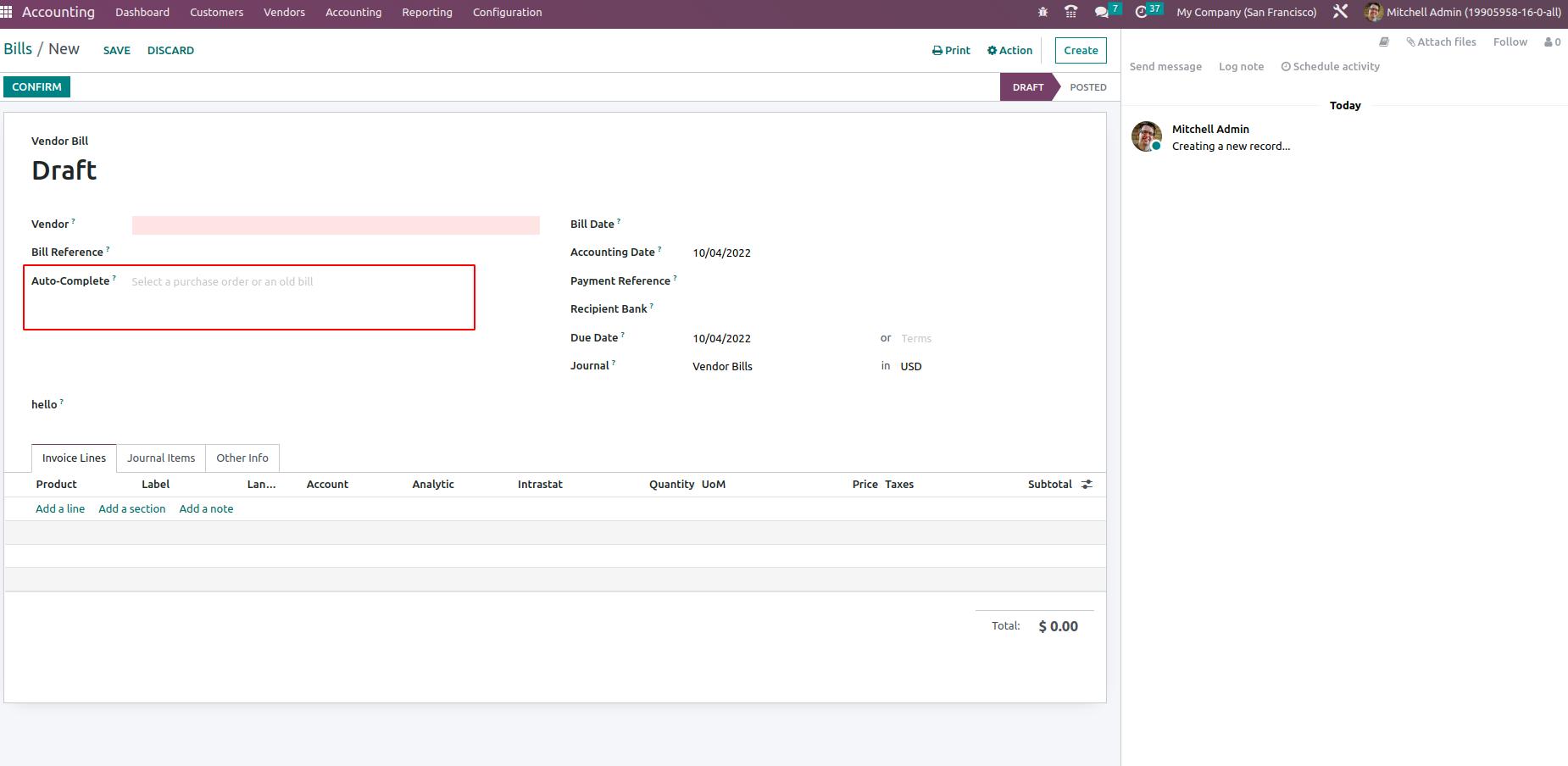Click the Price column header
The height and width of the screenshot is (766, 1568).
(x=865, y=484)
